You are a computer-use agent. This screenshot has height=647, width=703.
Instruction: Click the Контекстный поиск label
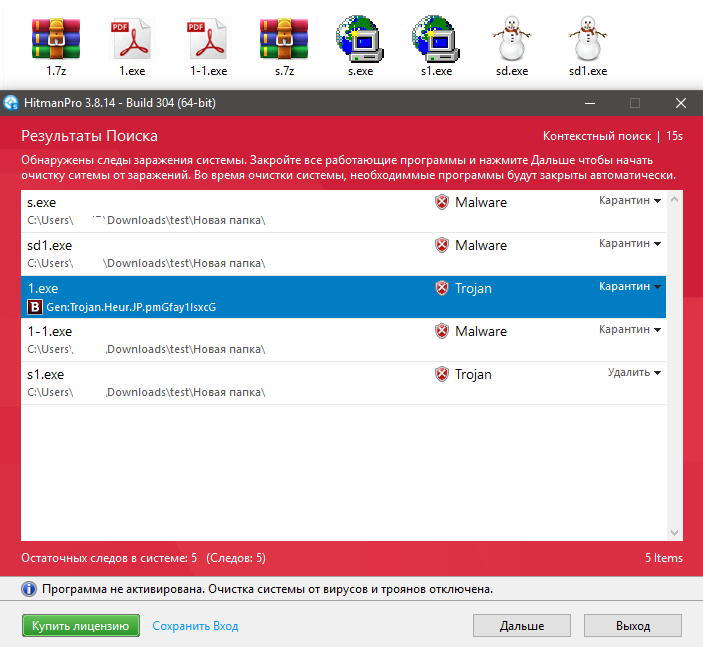click(x=597, y=136)
